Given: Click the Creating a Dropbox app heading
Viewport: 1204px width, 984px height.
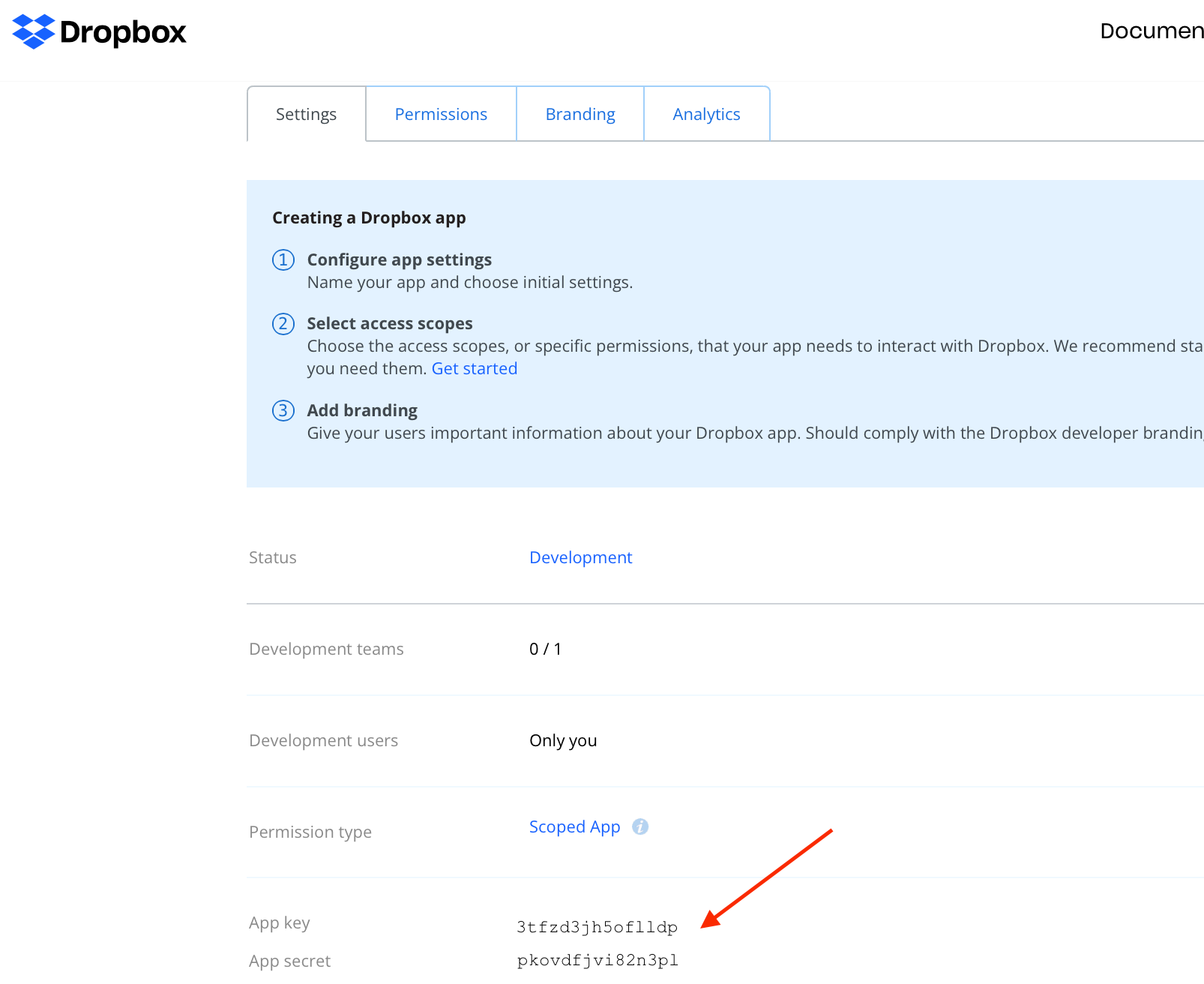Looking at the screenshot, I should (x=369, y=217).
